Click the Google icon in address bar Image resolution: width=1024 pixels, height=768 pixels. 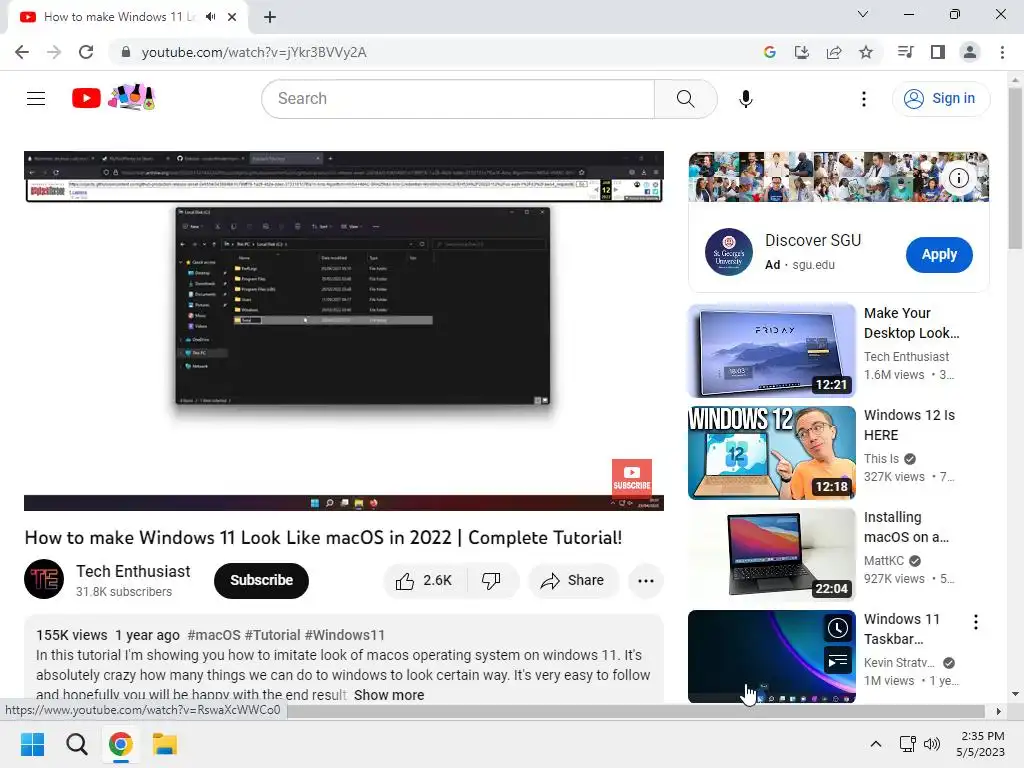pos(769,52)
